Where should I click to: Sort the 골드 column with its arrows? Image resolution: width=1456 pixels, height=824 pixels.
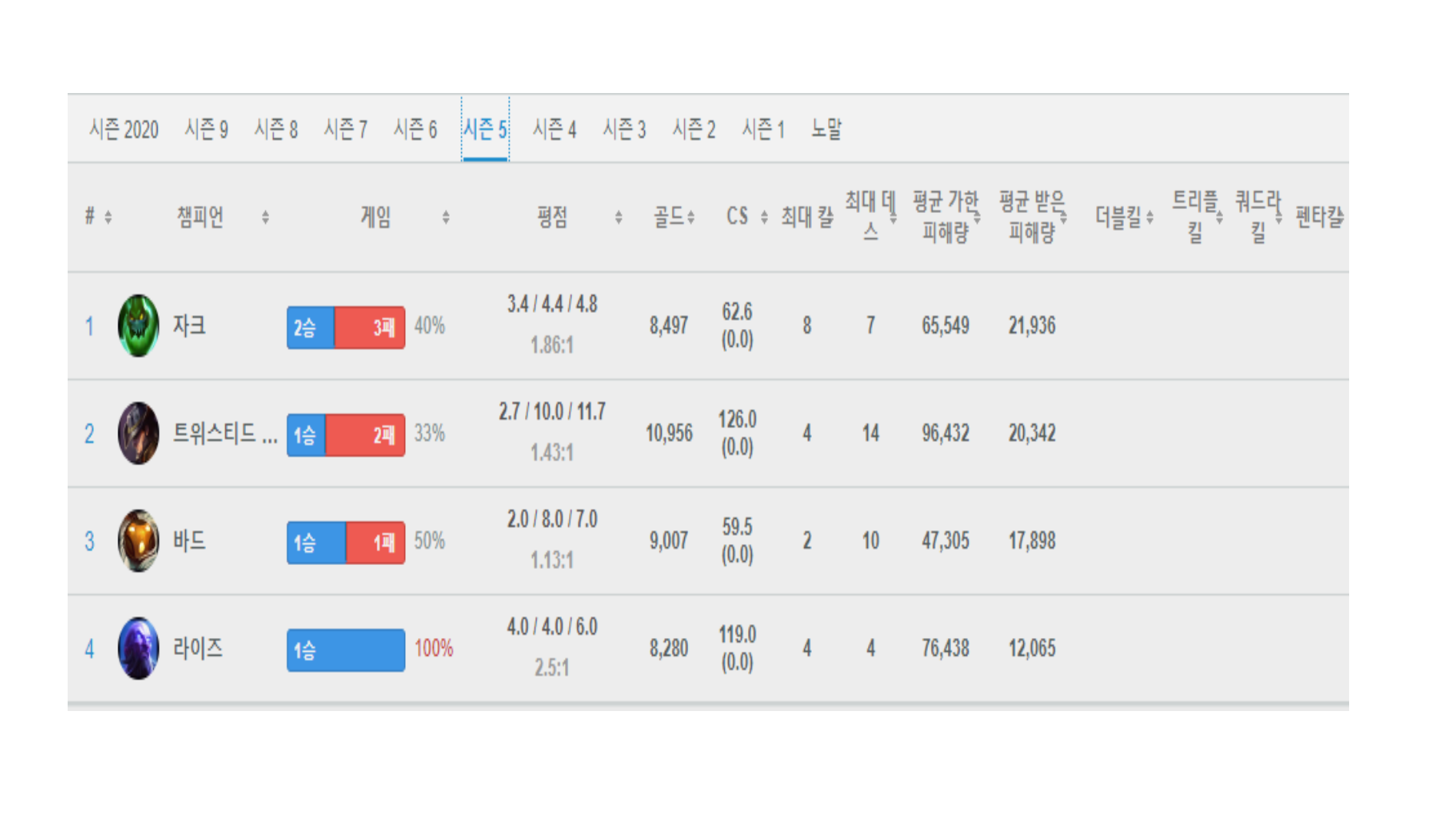[x=691, y=218]
